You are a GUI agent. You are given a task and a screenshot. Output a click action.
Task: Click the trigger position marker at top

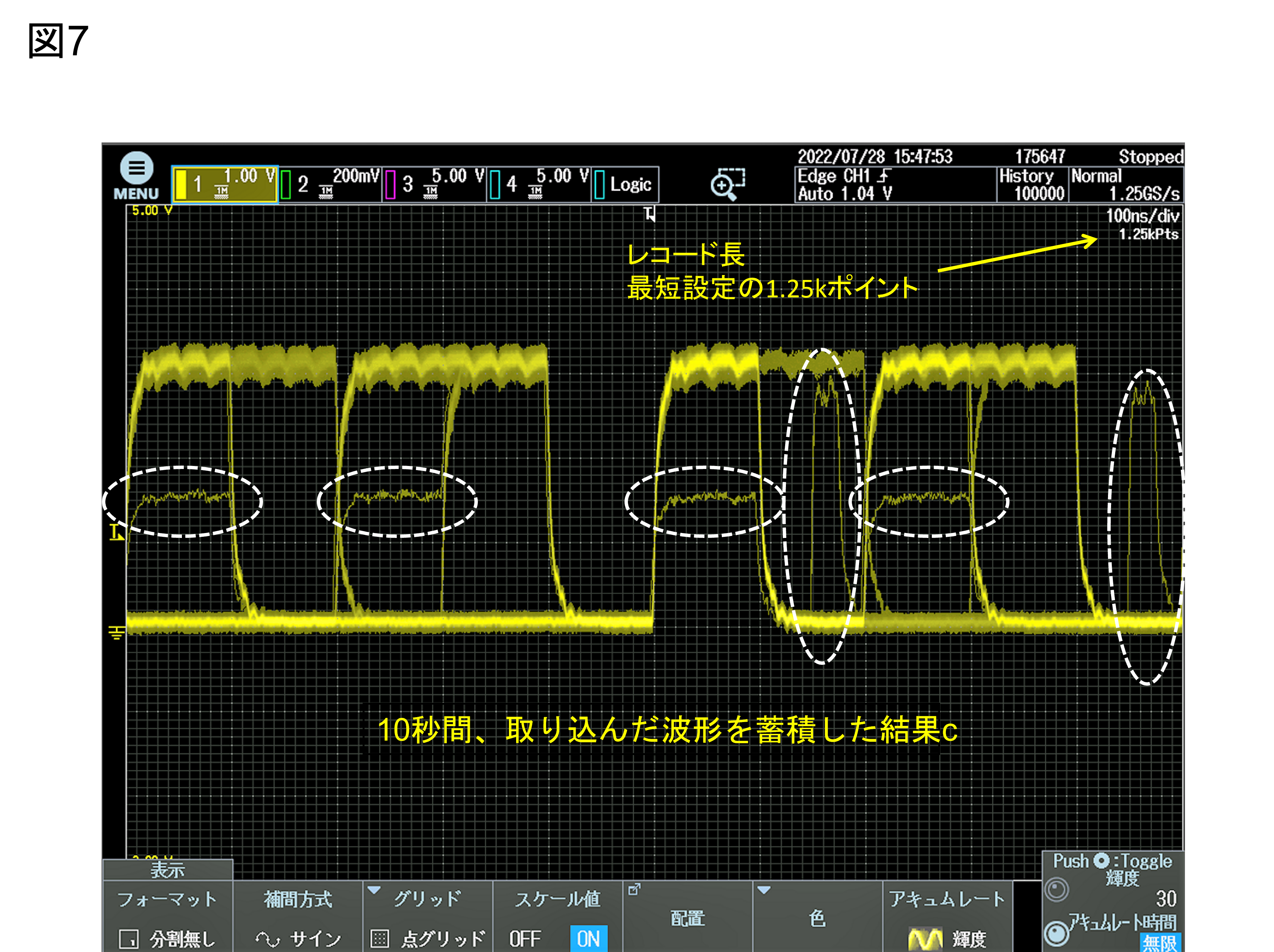pyautogui.click(x=650, y=214)
